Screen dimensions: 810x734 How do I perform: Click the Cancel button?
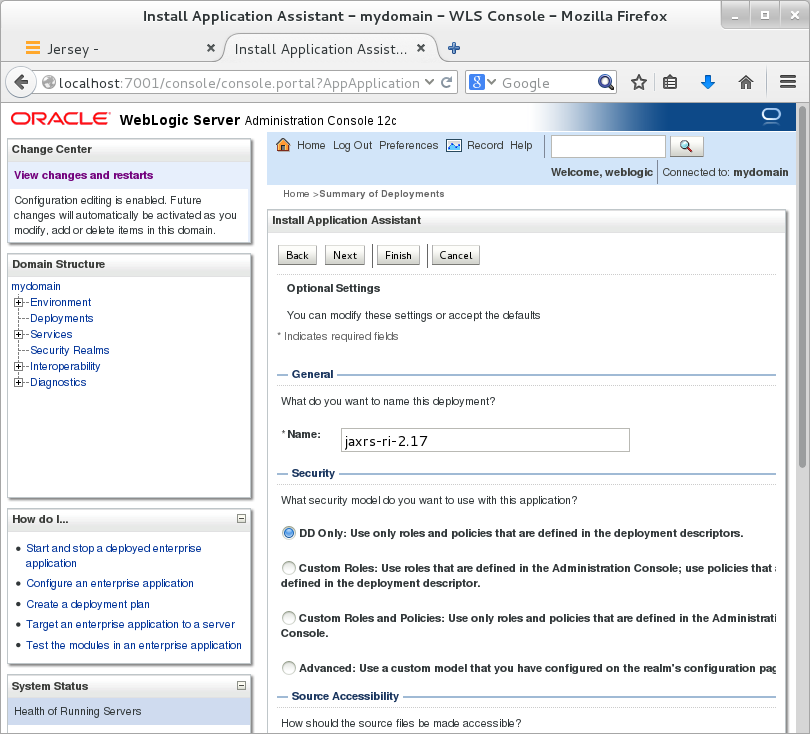pos(456,255)
